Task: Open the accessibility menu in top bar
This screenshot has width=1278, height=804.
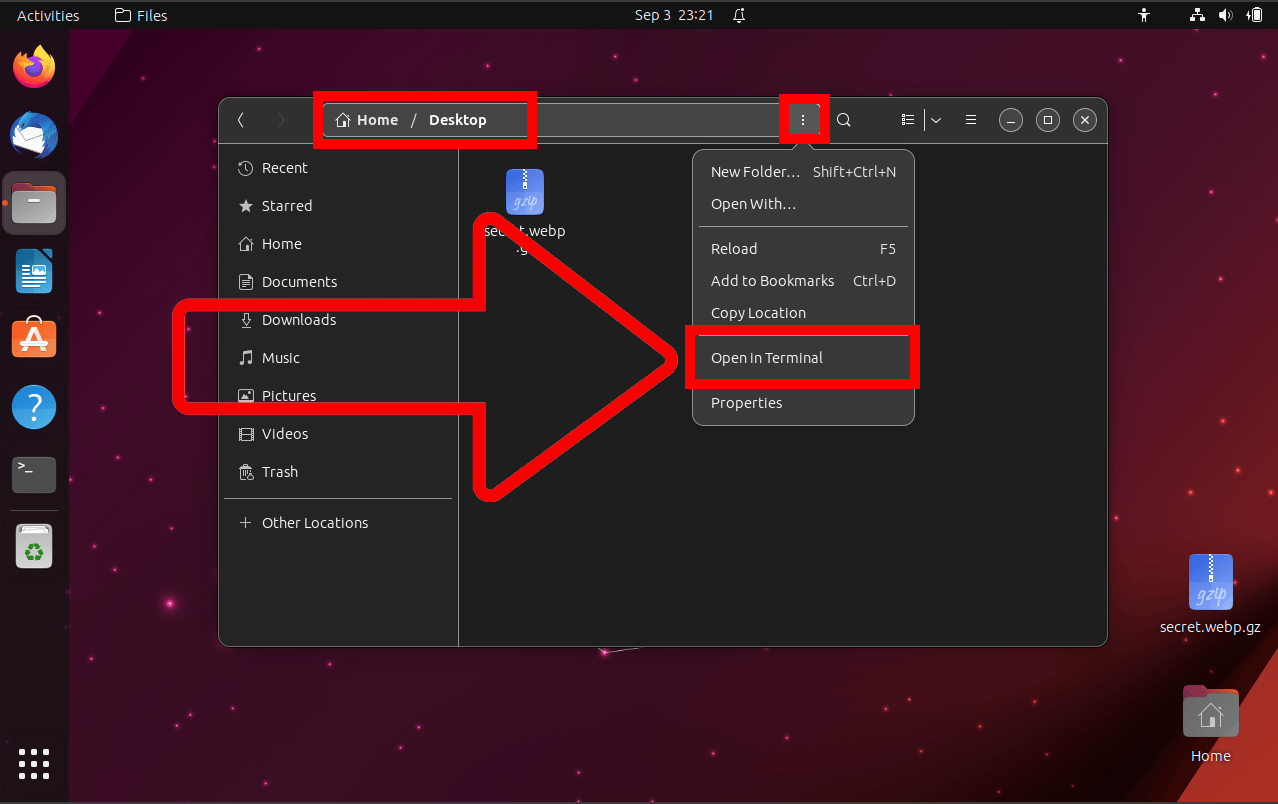Action: [1143, 15]
